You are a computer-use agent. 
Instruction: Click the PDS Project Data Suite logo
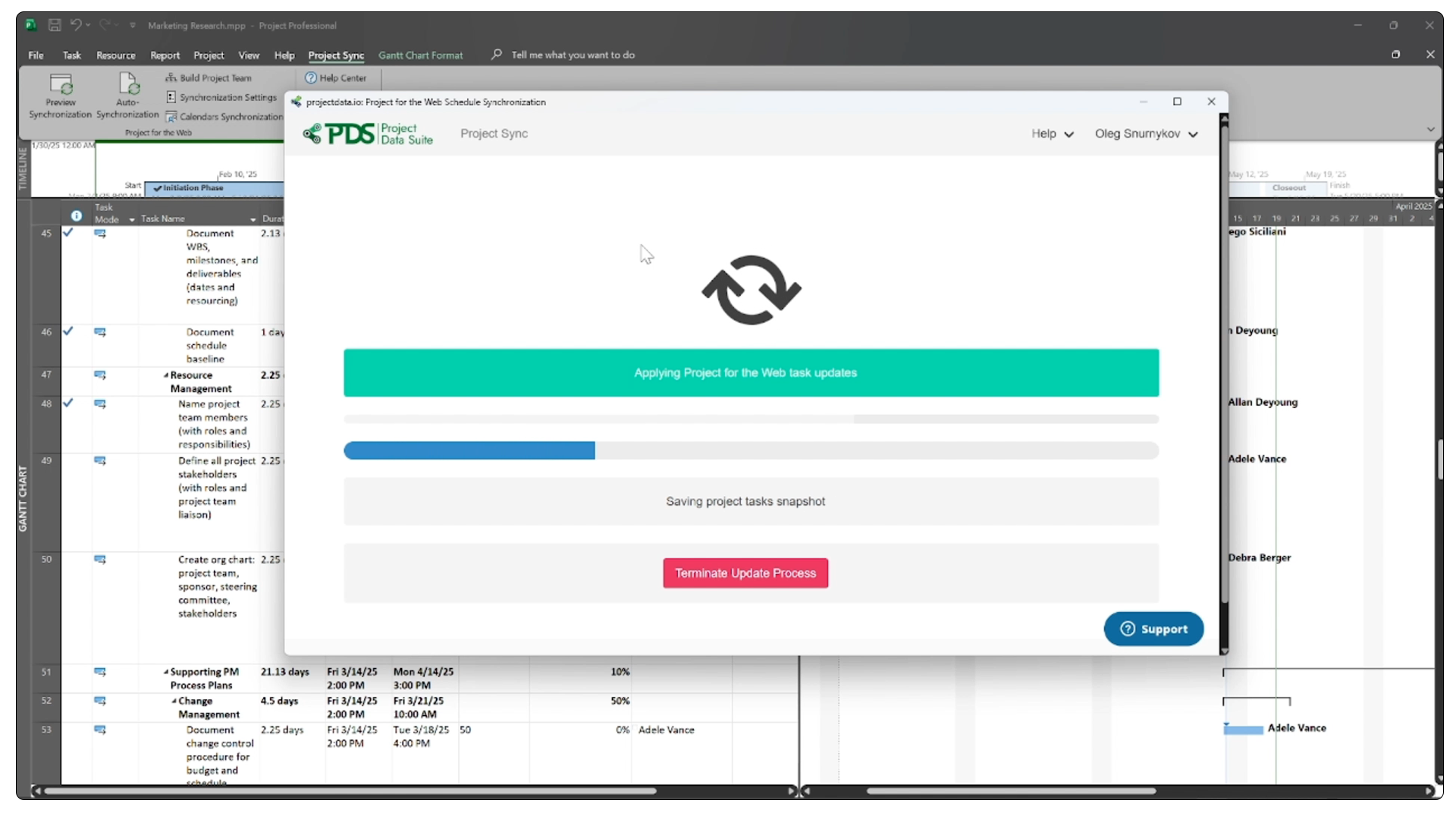368,134
